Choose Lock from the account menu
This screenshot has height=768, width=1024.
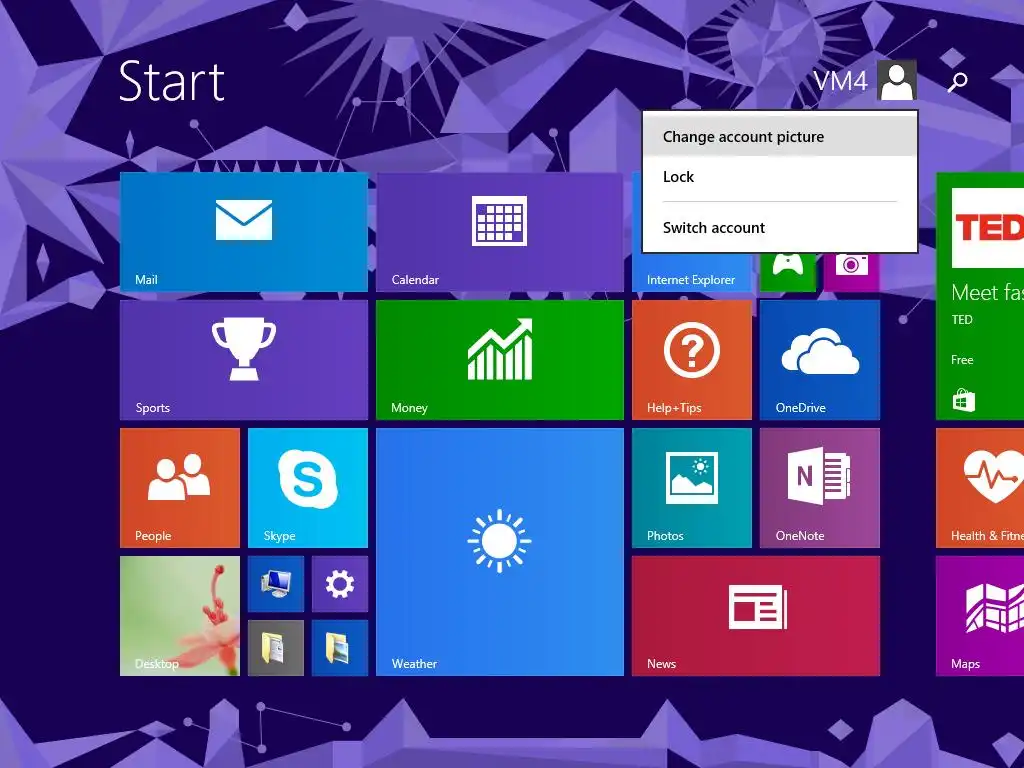(x=780, y=176)
